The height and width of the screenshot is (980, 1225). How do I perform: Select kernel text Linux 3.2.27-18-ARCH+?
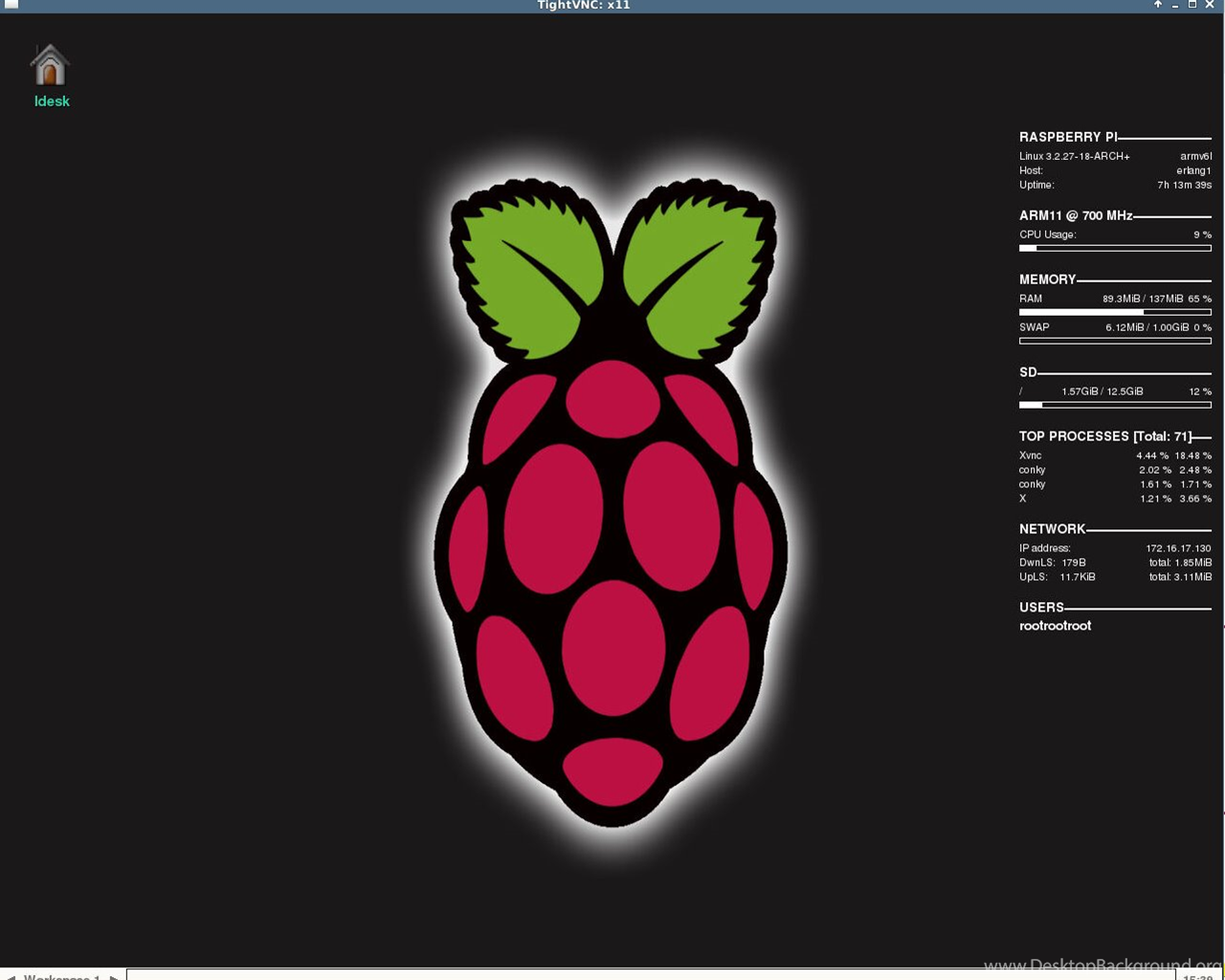tap(1075, 156)
